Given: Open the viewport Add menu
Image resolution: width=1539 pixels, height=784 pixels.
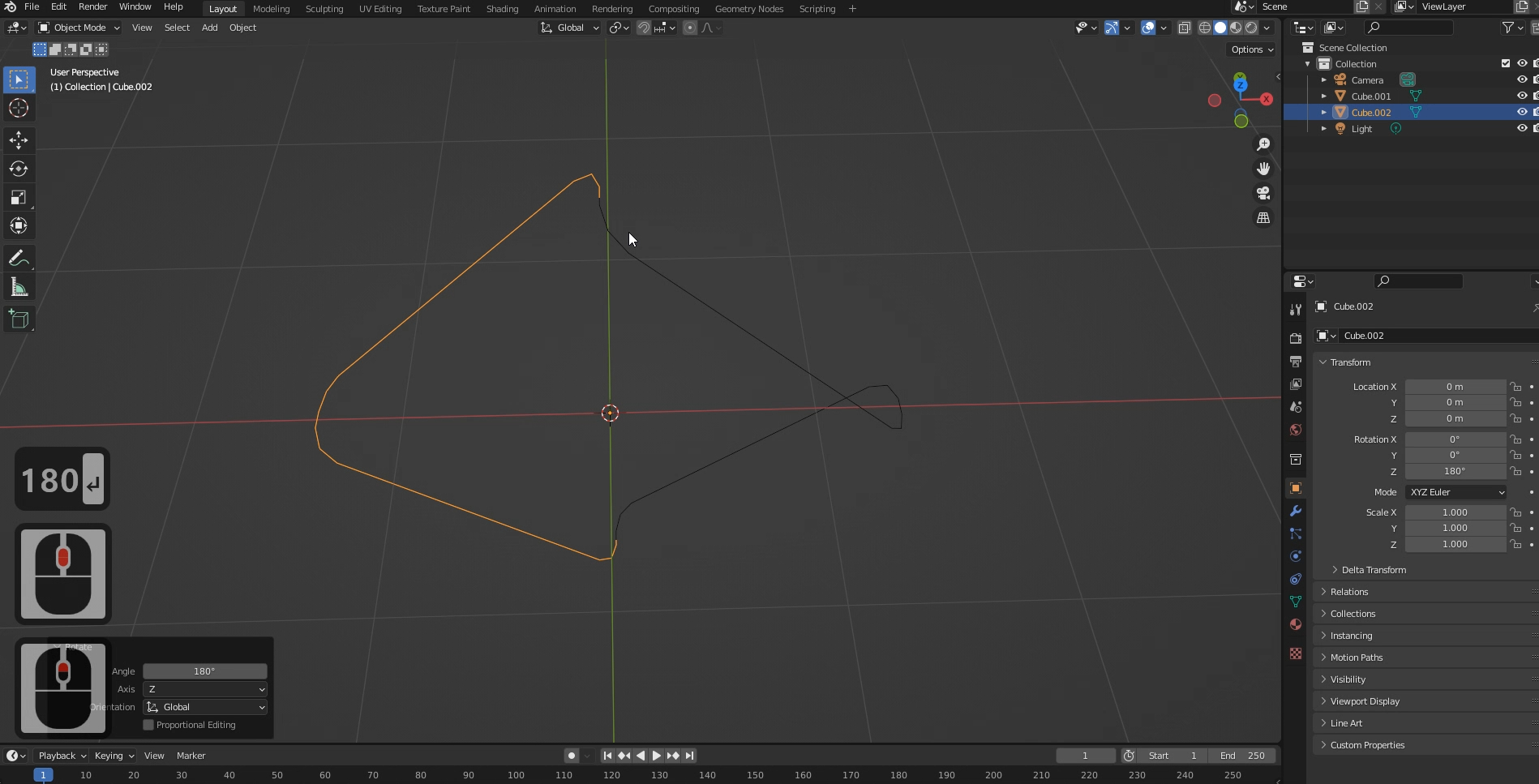Looking at the screenshot, I should coord(209,28).
